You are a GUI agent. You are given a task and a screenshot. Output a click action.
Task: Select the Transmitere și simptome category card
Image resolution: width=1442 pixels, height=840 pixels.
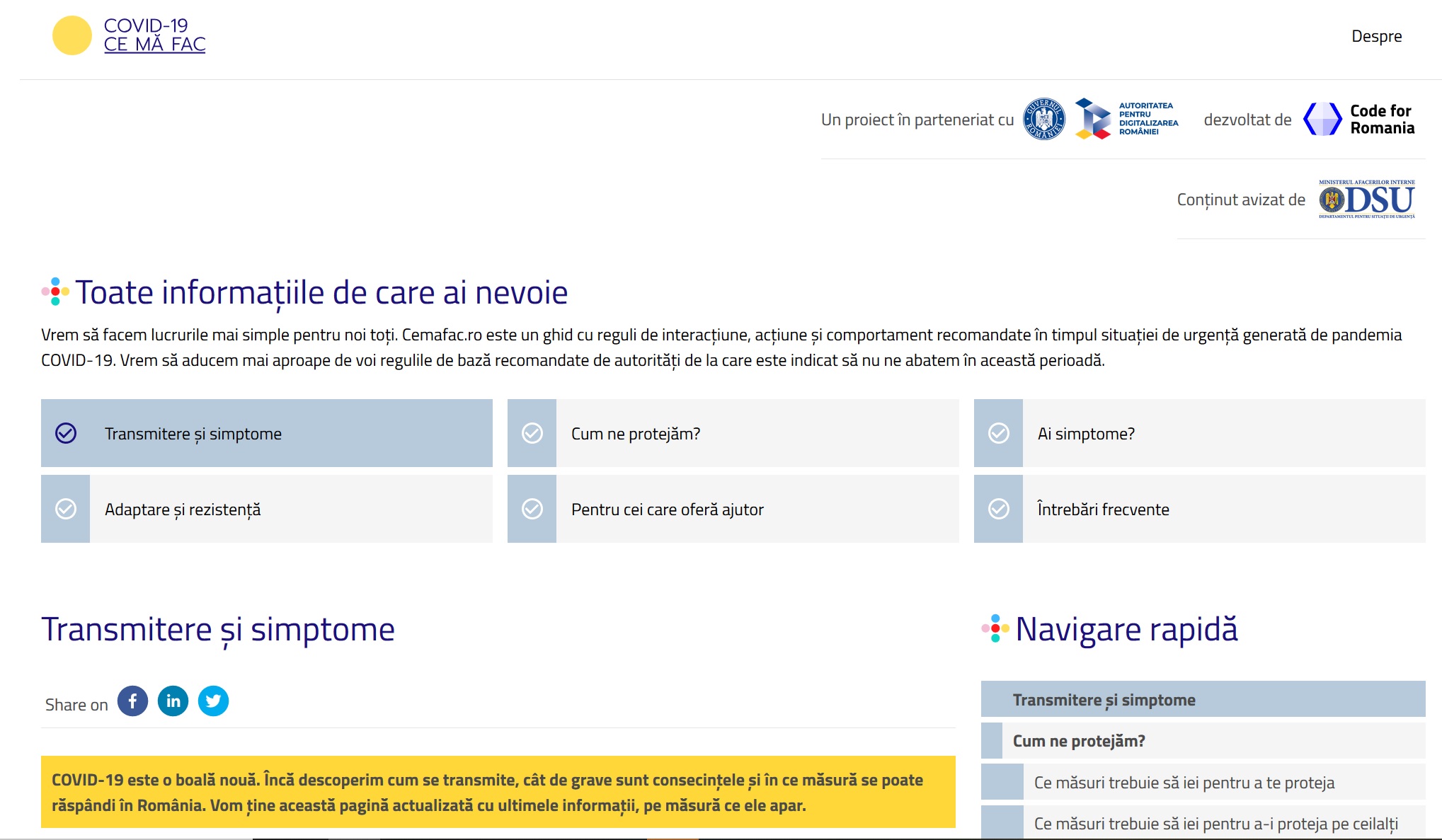coord(267,433)
